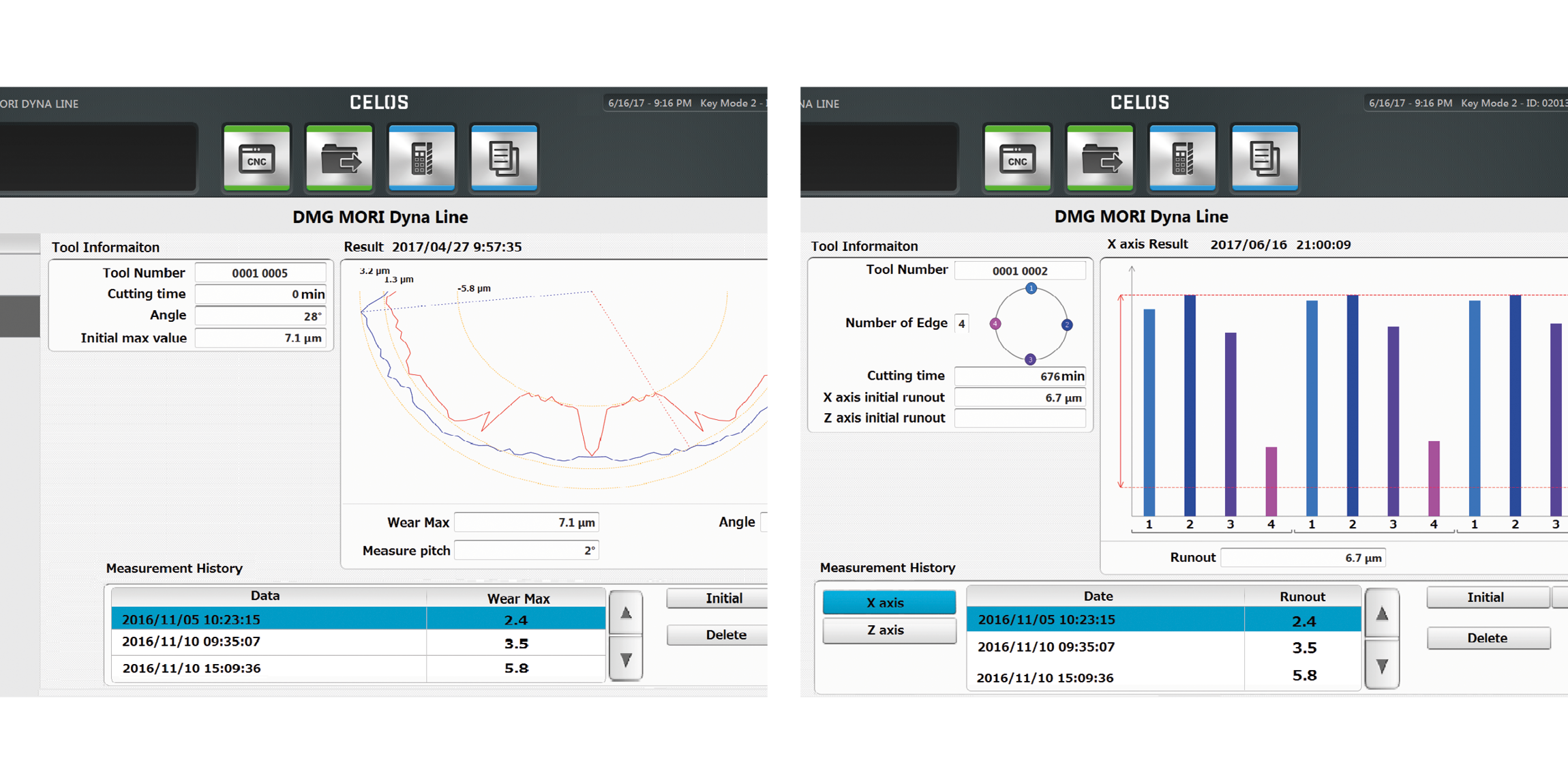
Task: Click Wear Max result field 7.1 µm
Action: [526, 522]
